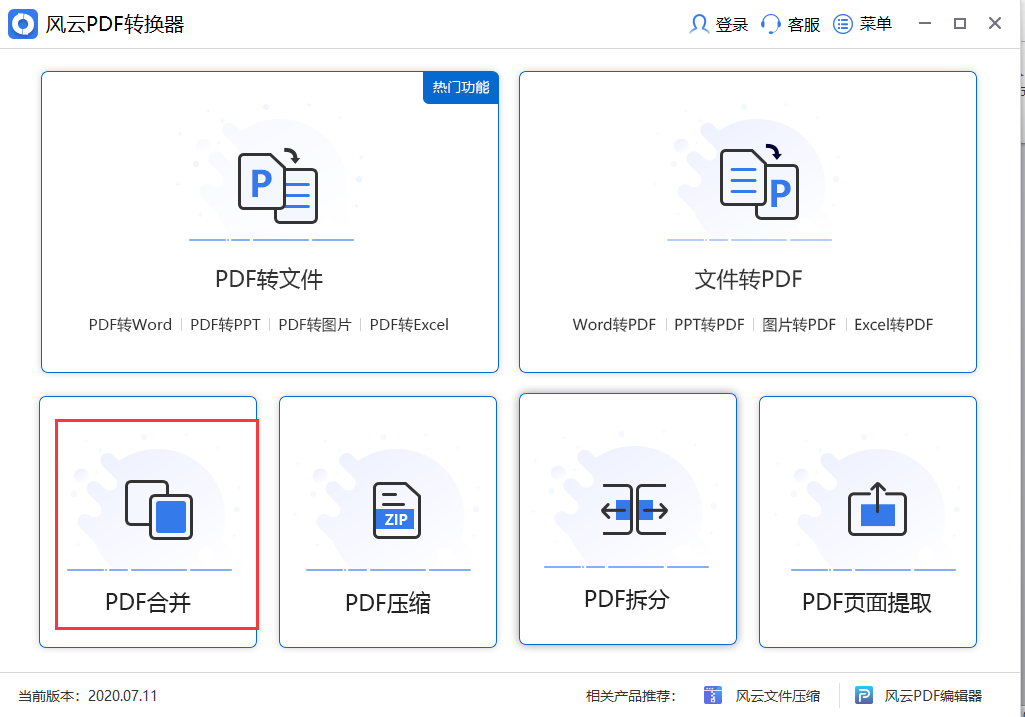The width and height of the screenshot is (1025, 717).
Task: Open the 菜单 text label
Action: (x=875, y=24)
